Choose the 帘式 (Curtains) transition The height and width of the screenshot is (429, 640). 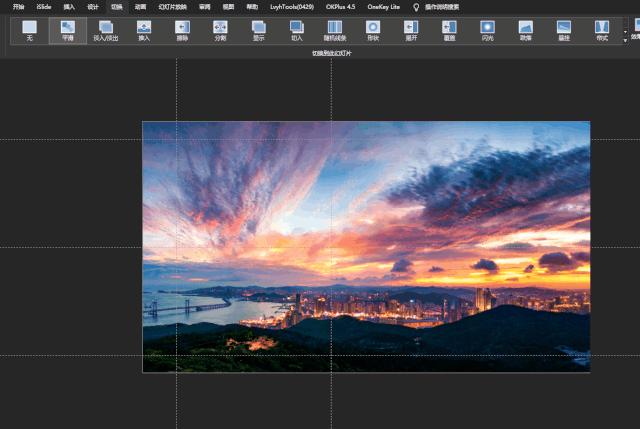coord(602,30)
